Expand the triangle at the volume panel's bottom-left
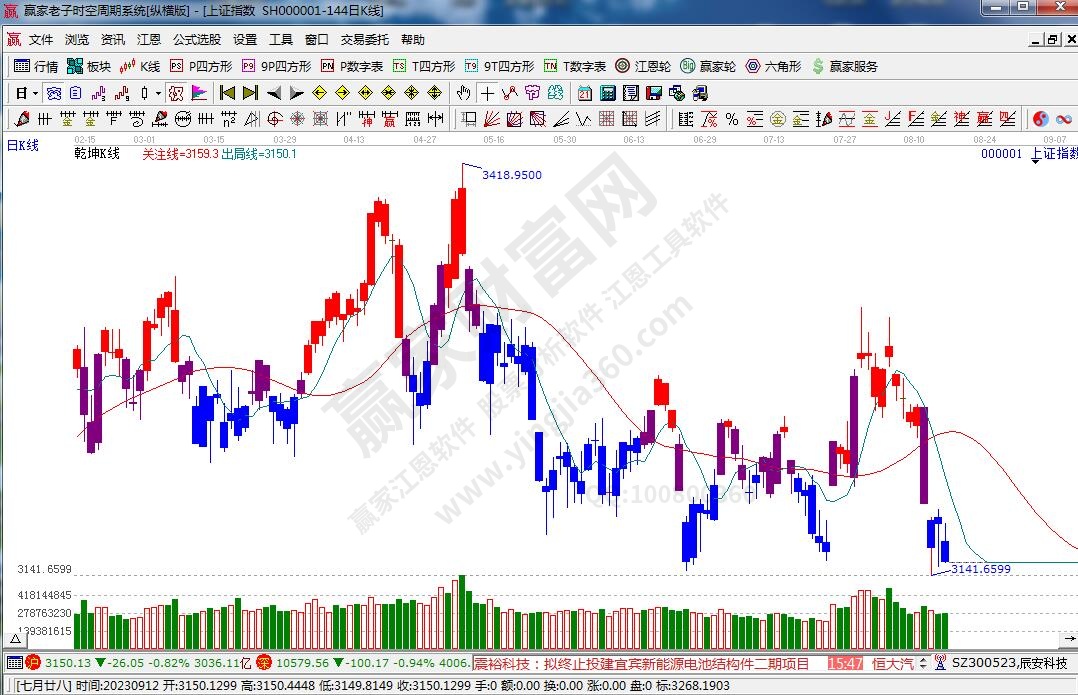The width and height of the screenshot is (1078, 695). coord(15,638)
